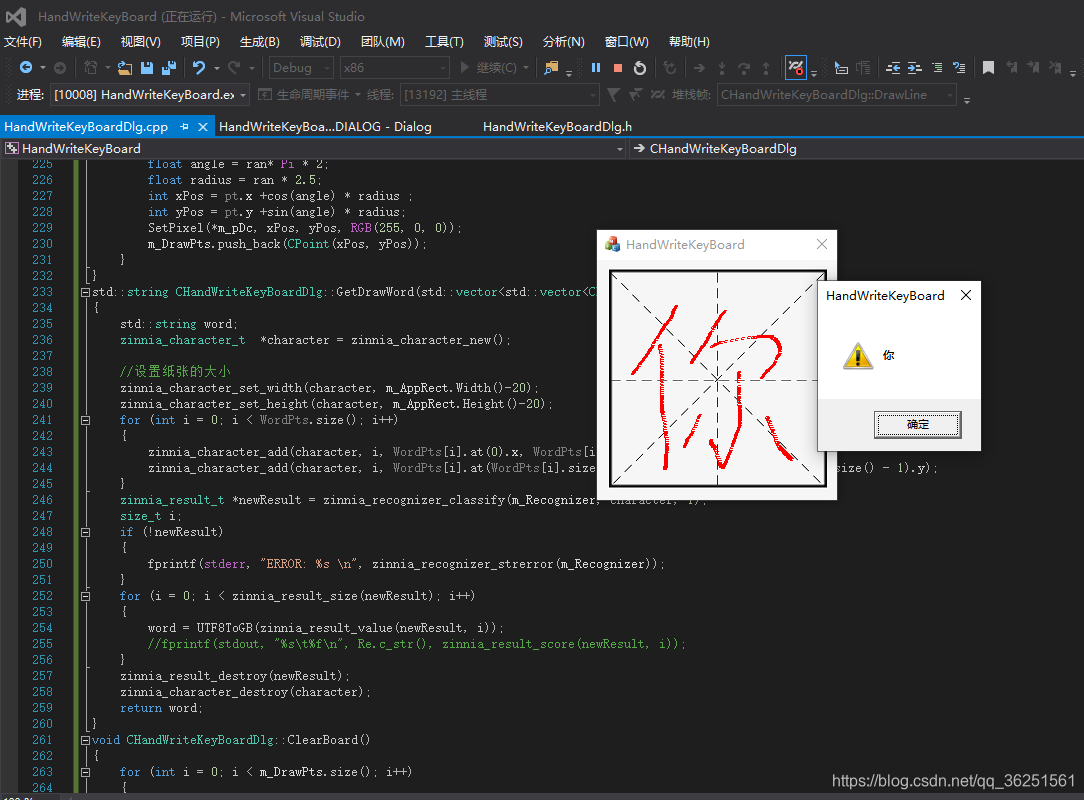Collapse the ClearBoard function at line 261
Viewport: 1084px width, 800px height.
86,741
